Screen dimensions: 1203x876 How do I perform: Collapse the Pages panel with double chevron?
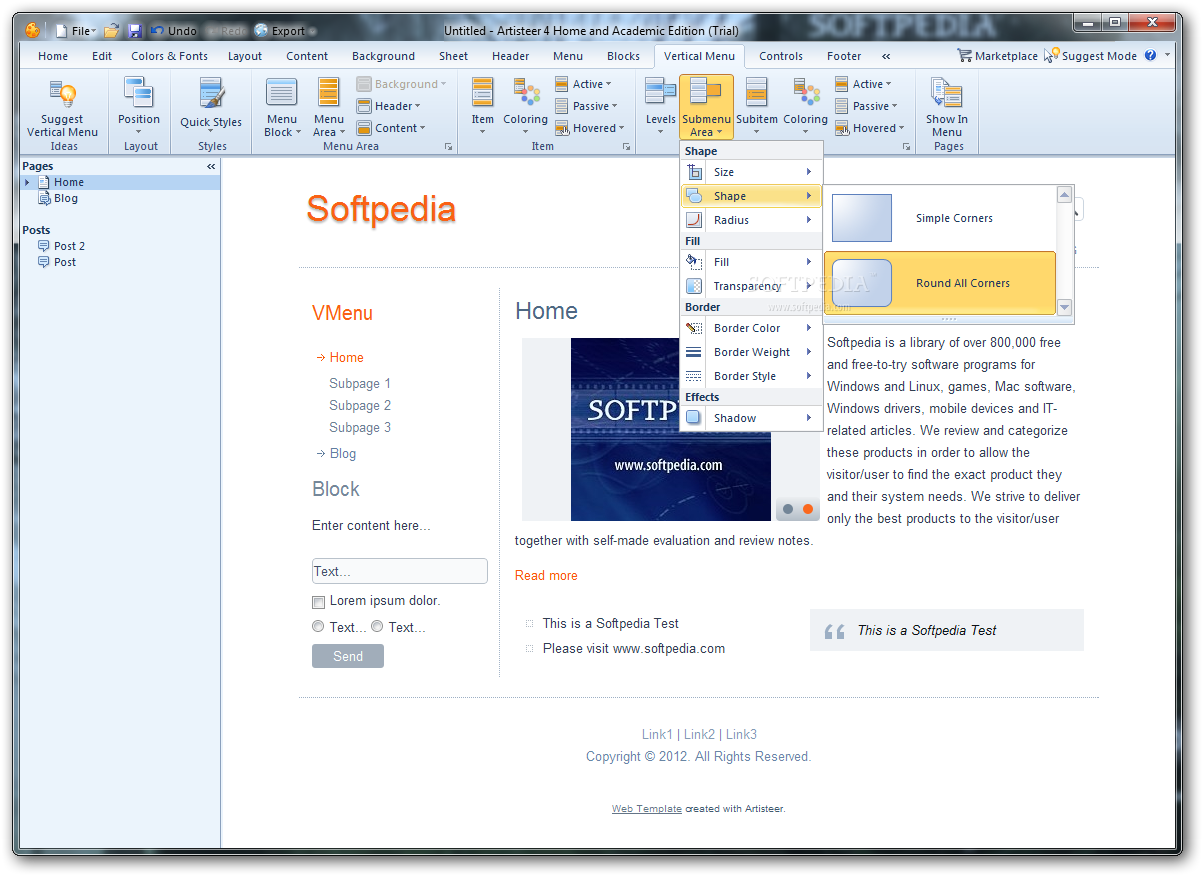click(211, 166)
